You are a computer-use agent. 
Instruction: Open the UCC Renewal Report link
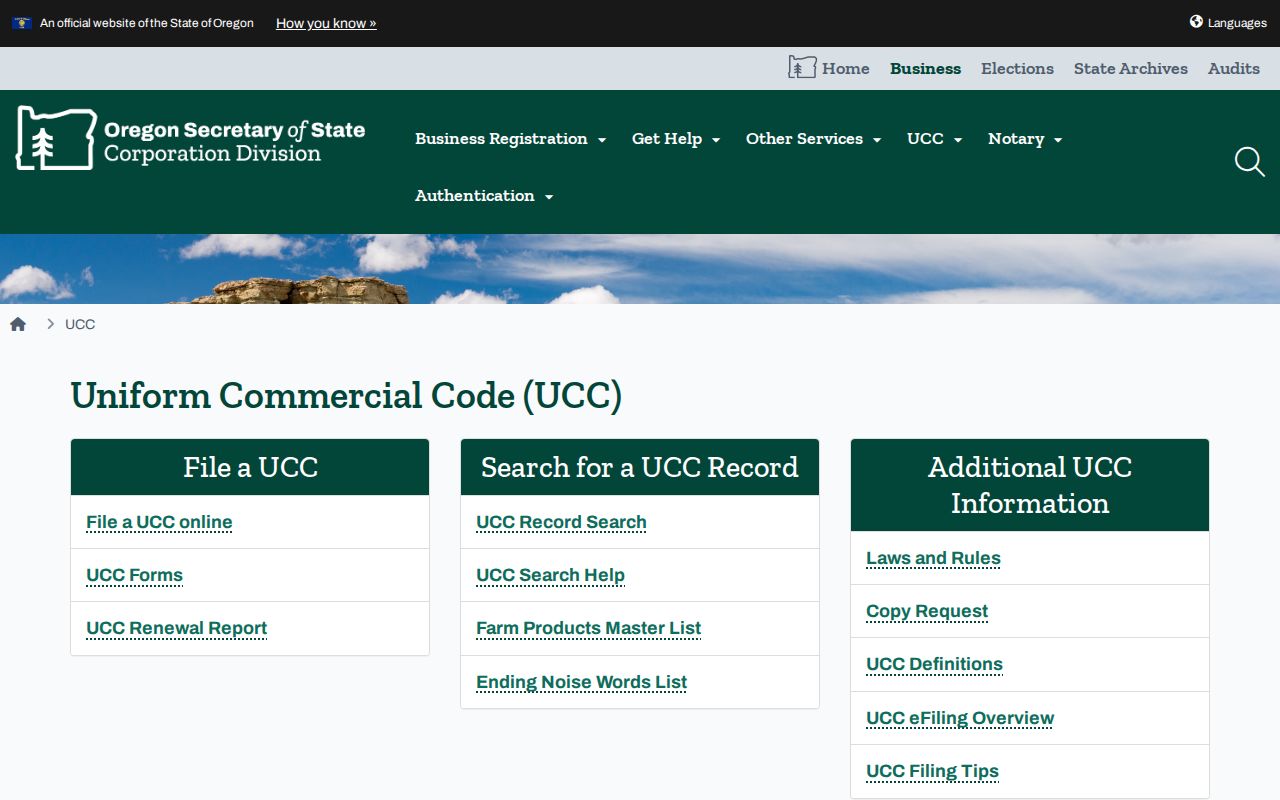[x=176, y=628]
